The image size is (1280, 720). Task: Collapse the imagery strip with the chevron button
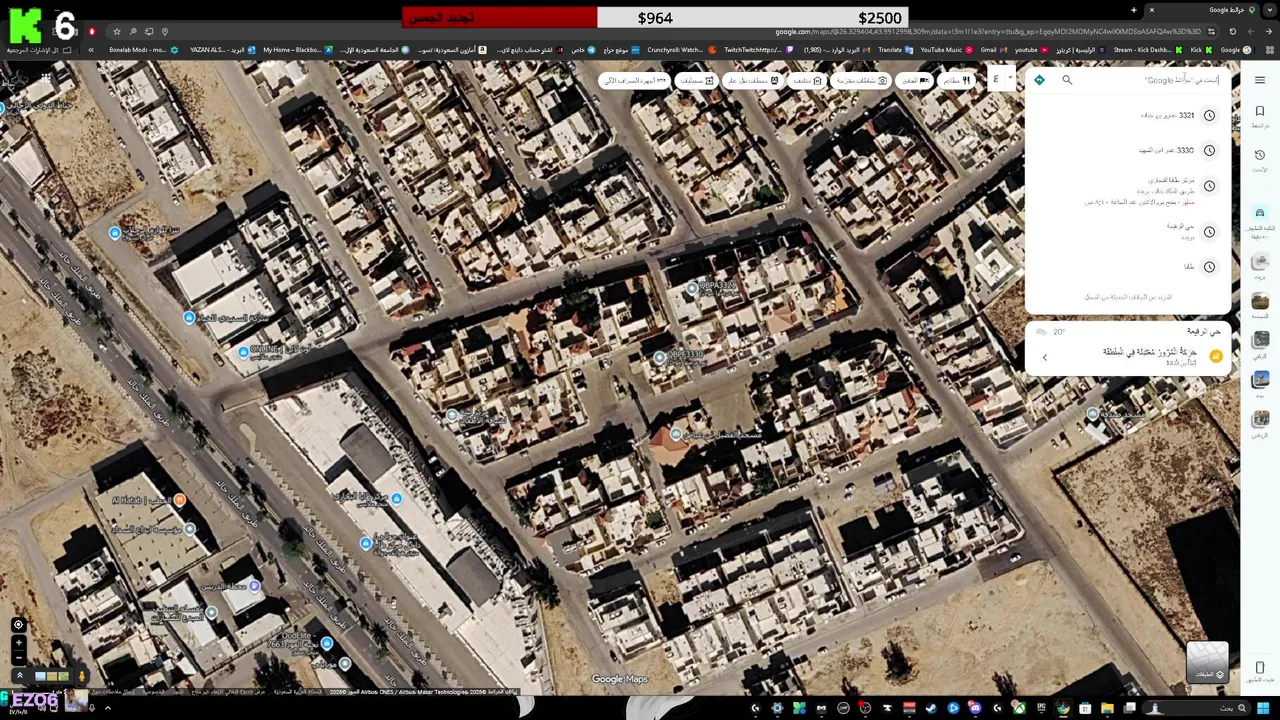(x=18, y=676)
